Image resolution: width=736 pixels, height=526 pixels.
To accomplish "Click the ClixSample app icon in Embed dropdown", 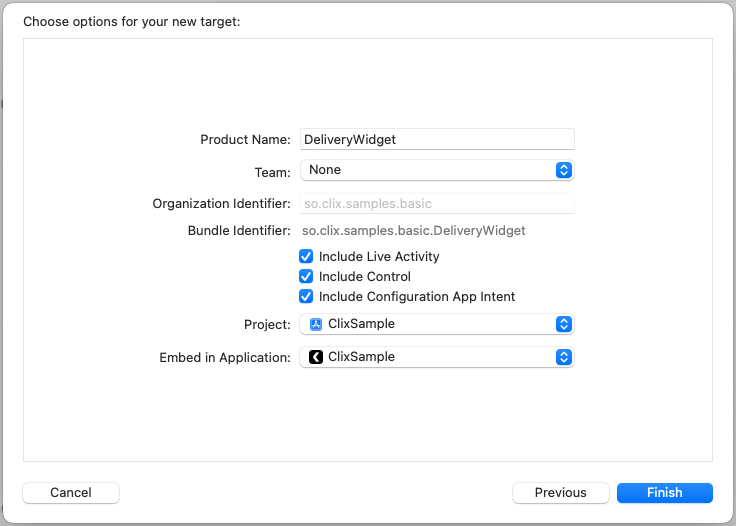I will pyautogui.click(x=316, y=357).
